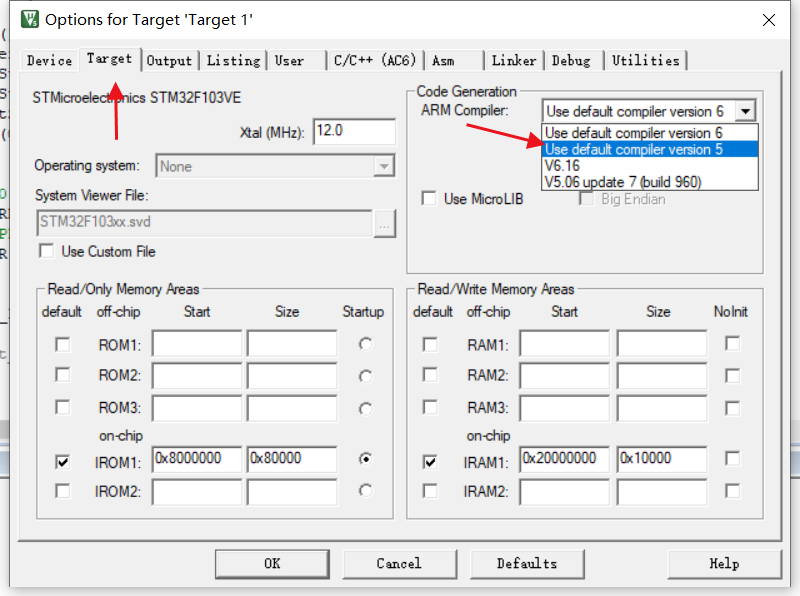Screen dimensions: 800x596
Task: Open the Debug tab
Action: [572, 61]
